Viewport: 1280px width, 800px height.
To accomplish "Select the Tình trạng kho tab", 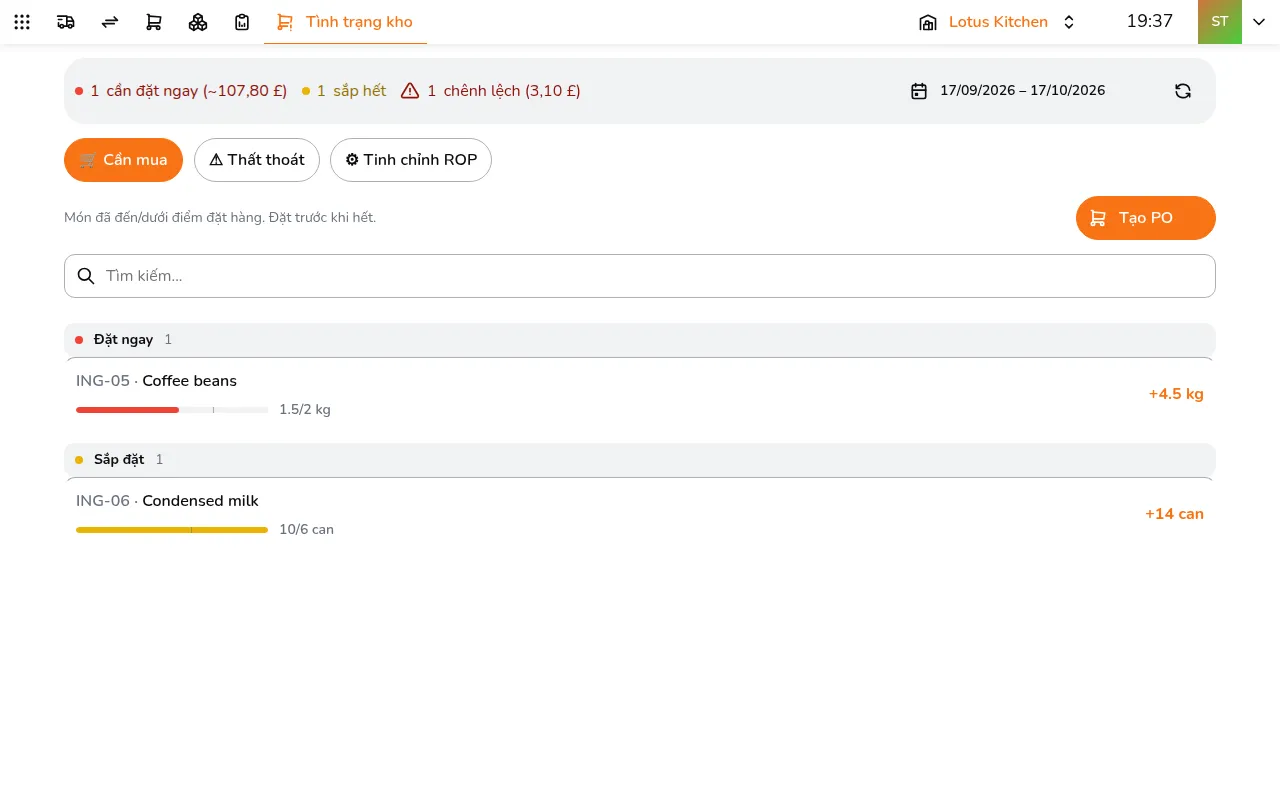I will pyautogui.click(x=345, y=22).
